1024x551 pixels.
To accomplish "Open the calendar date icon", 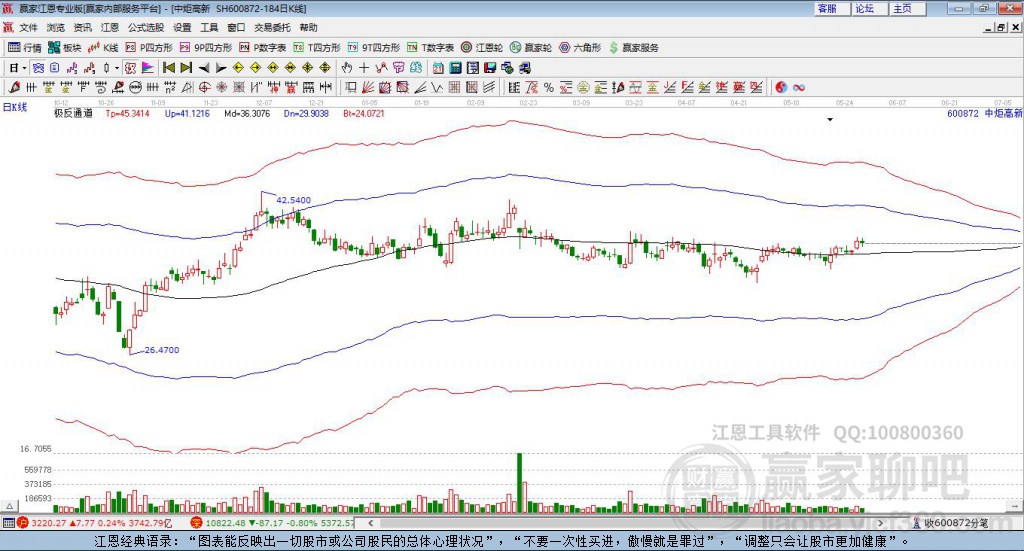I will coord(438,68).
